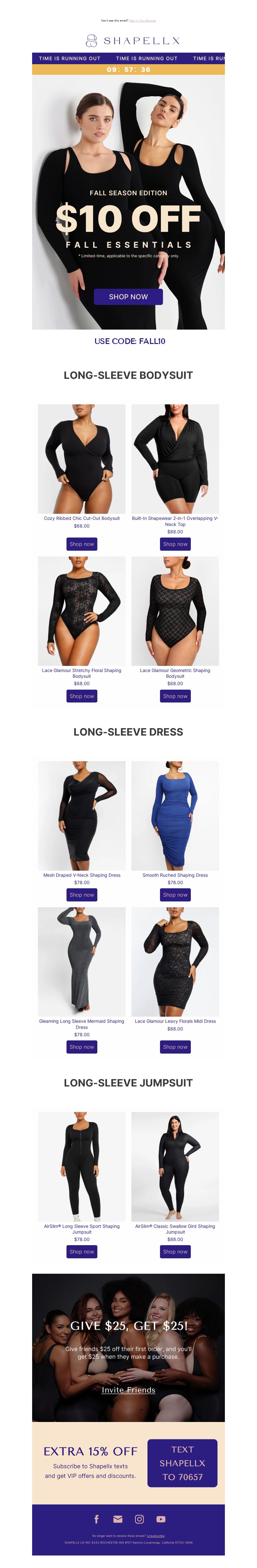Click the Invite Friends link
The width and height of the screenshot is (257, 1568).
pos(128,1390)
